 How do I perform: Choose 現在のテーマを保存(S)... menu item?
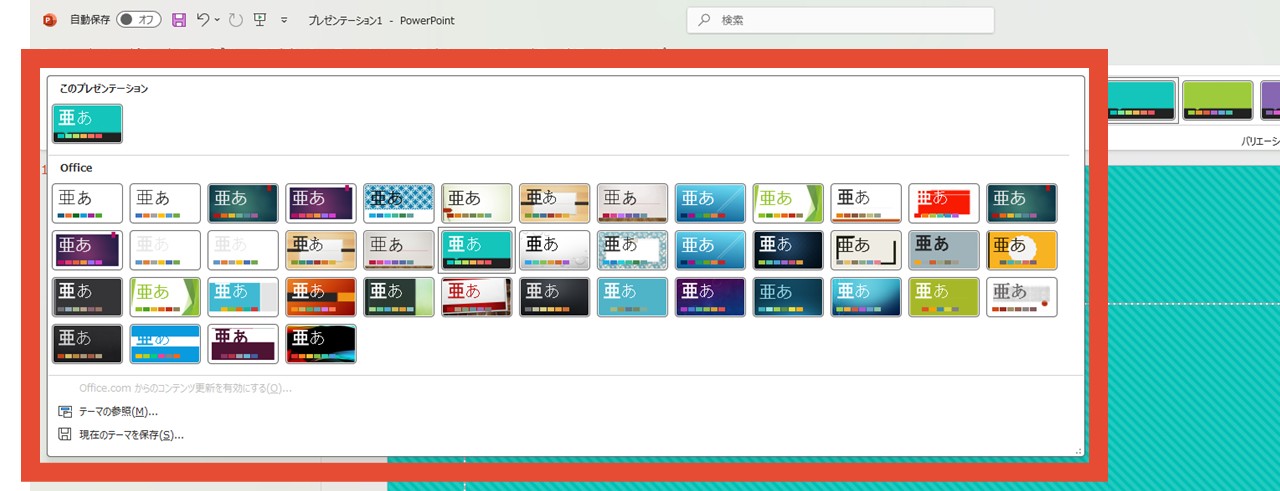pyautogui.click(x=131, y=435)
